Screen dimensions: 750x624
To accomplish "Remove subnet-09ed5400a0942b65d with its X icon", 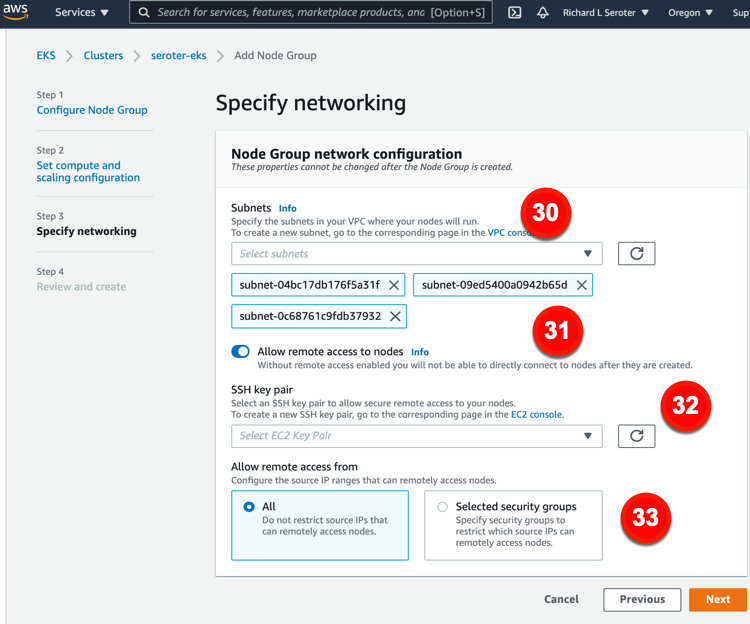I will 581,285.
